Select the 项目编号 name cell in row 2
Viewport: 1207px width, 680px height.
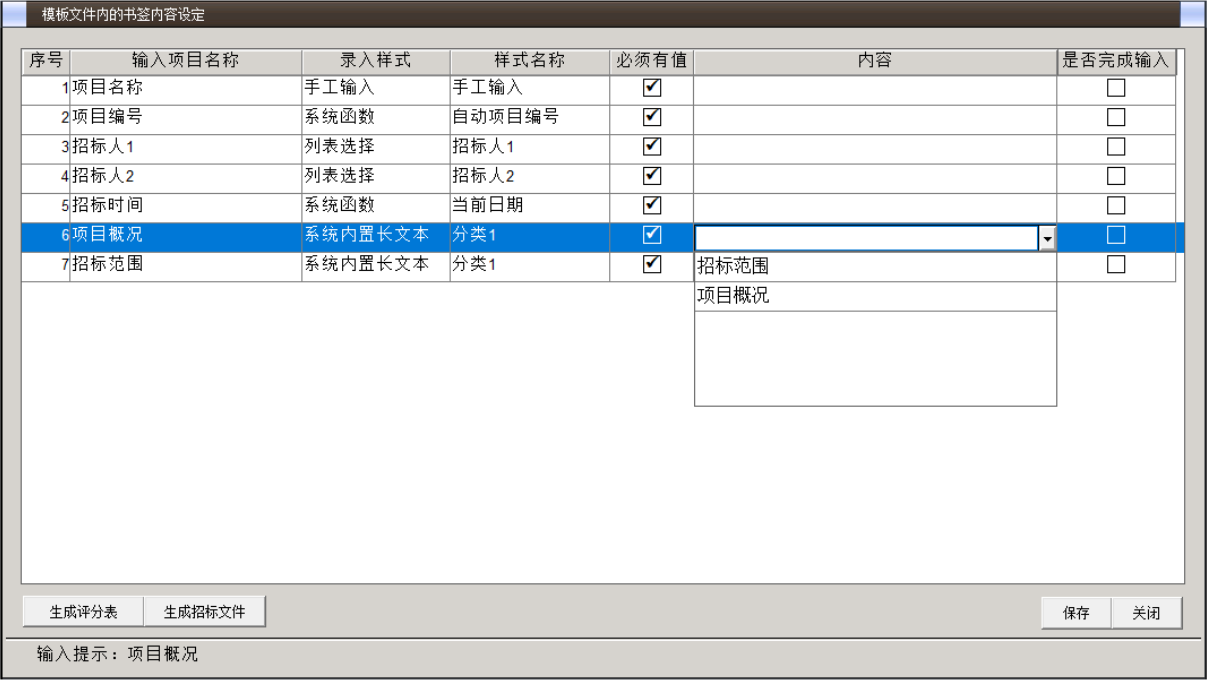coord(186,118)
